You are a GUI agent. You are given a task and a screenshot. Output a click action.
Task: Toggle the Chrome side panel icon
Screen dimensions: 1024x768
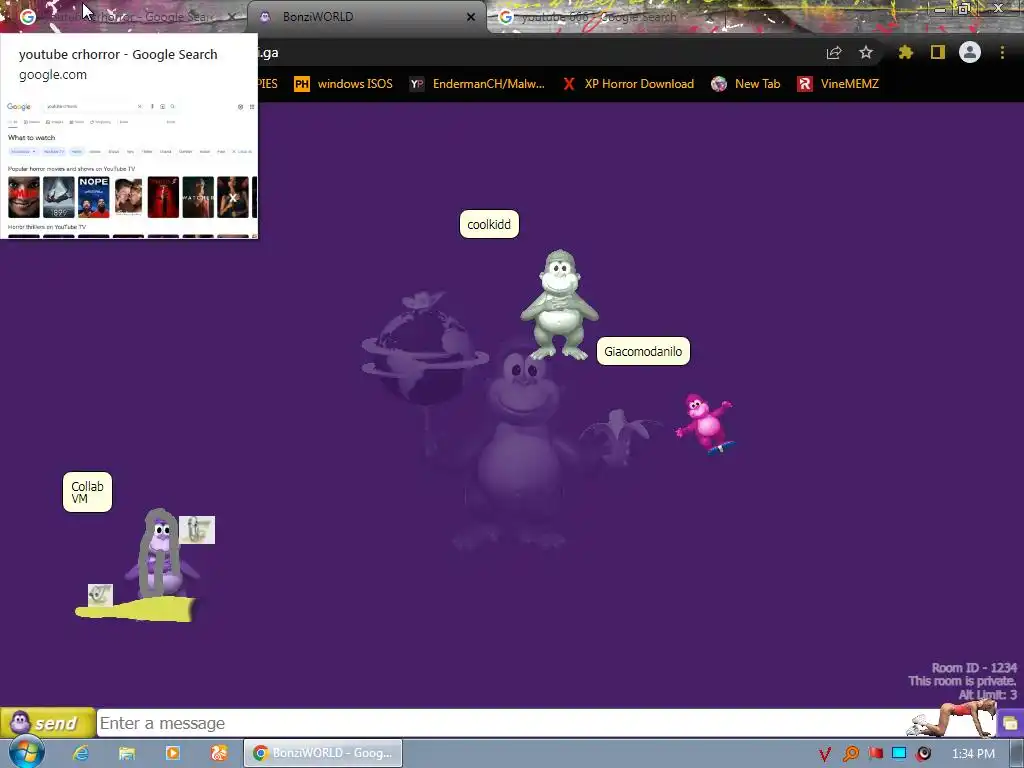(938, 52)
